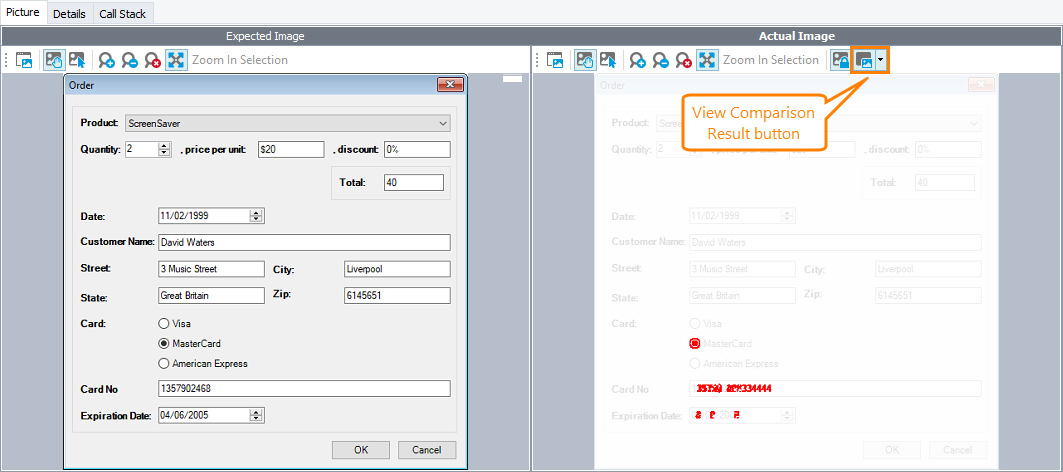The height and width of the screenshot is (472, 1063).
Task: Zoom out on the Actual Image
Action: 661,60
